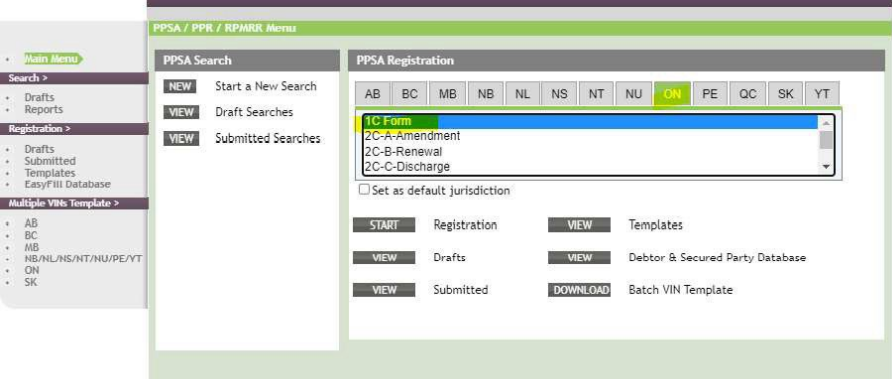
Task: Select the NB jurisdiction tab
Action: (x=485, y=94)
